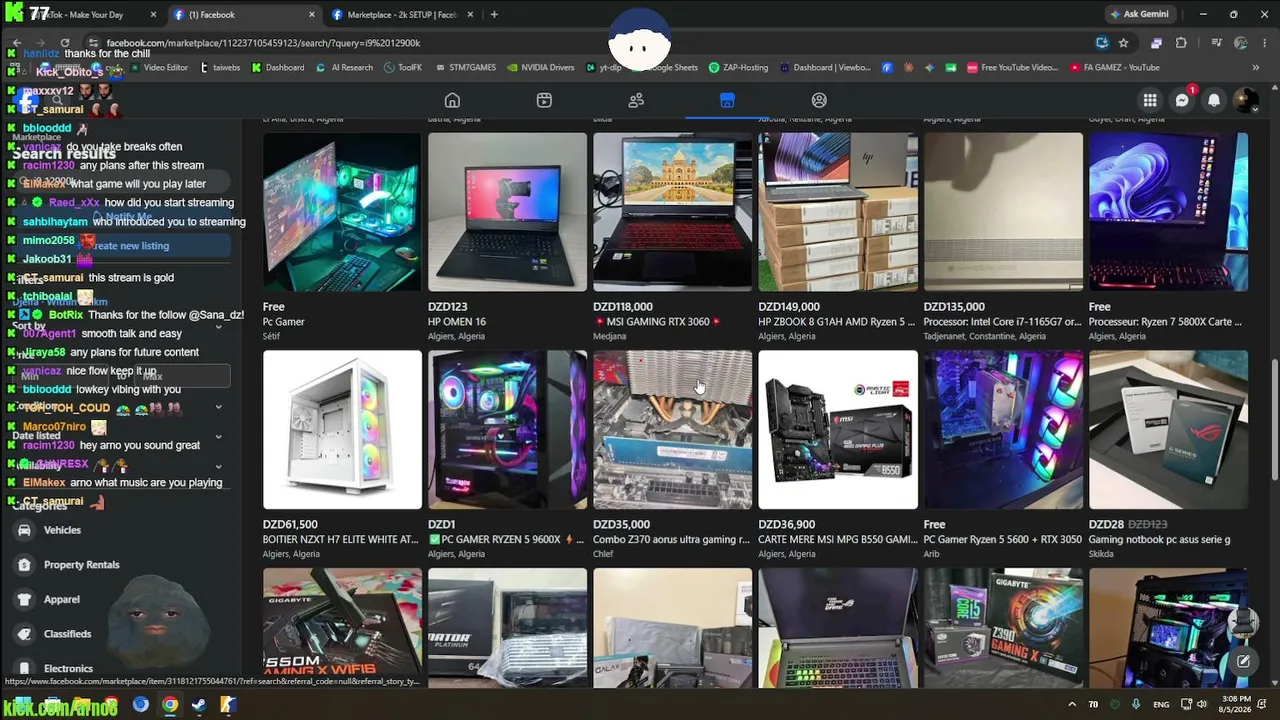Screen dimensions: 1280x720
Task: Click the Property Rentals category icon
Action: coord(24,565)
